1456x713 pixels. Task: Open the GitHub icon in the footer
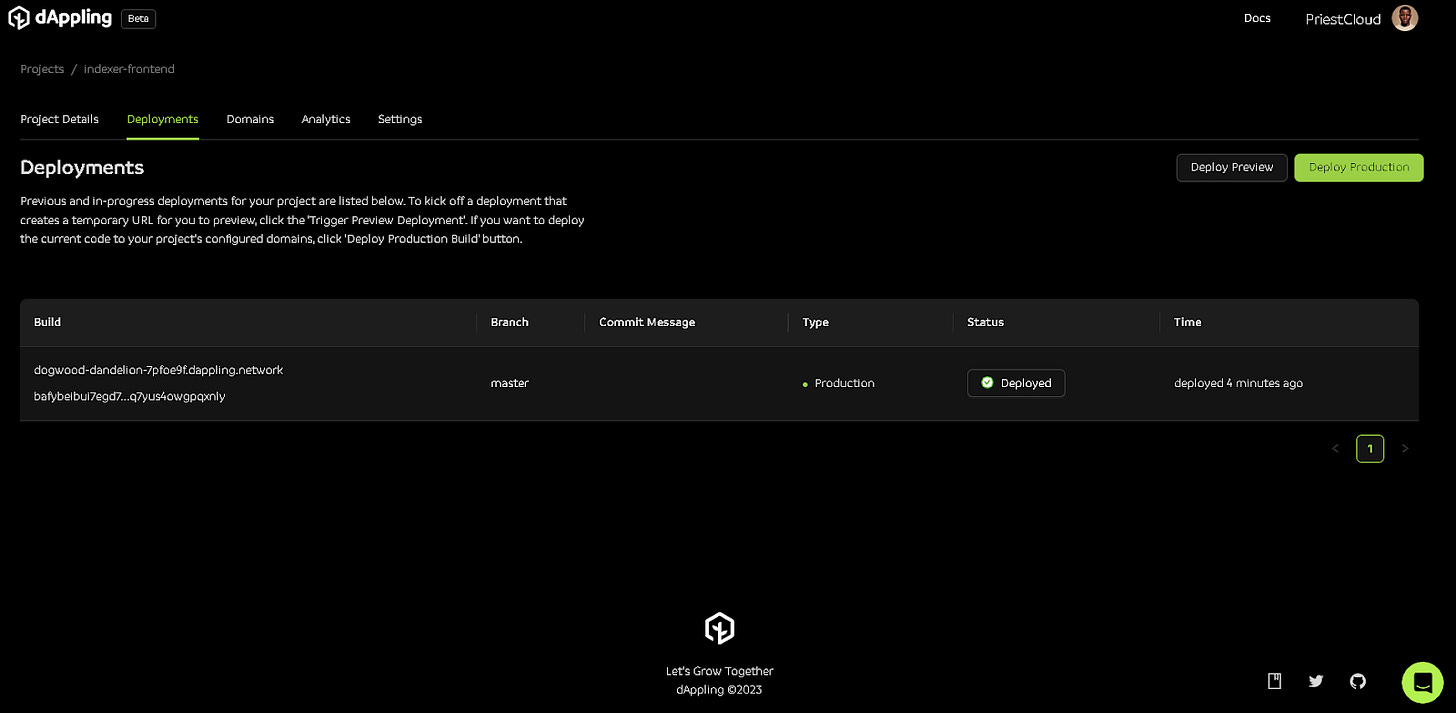pyautogui.click(x=1357, y=681)
